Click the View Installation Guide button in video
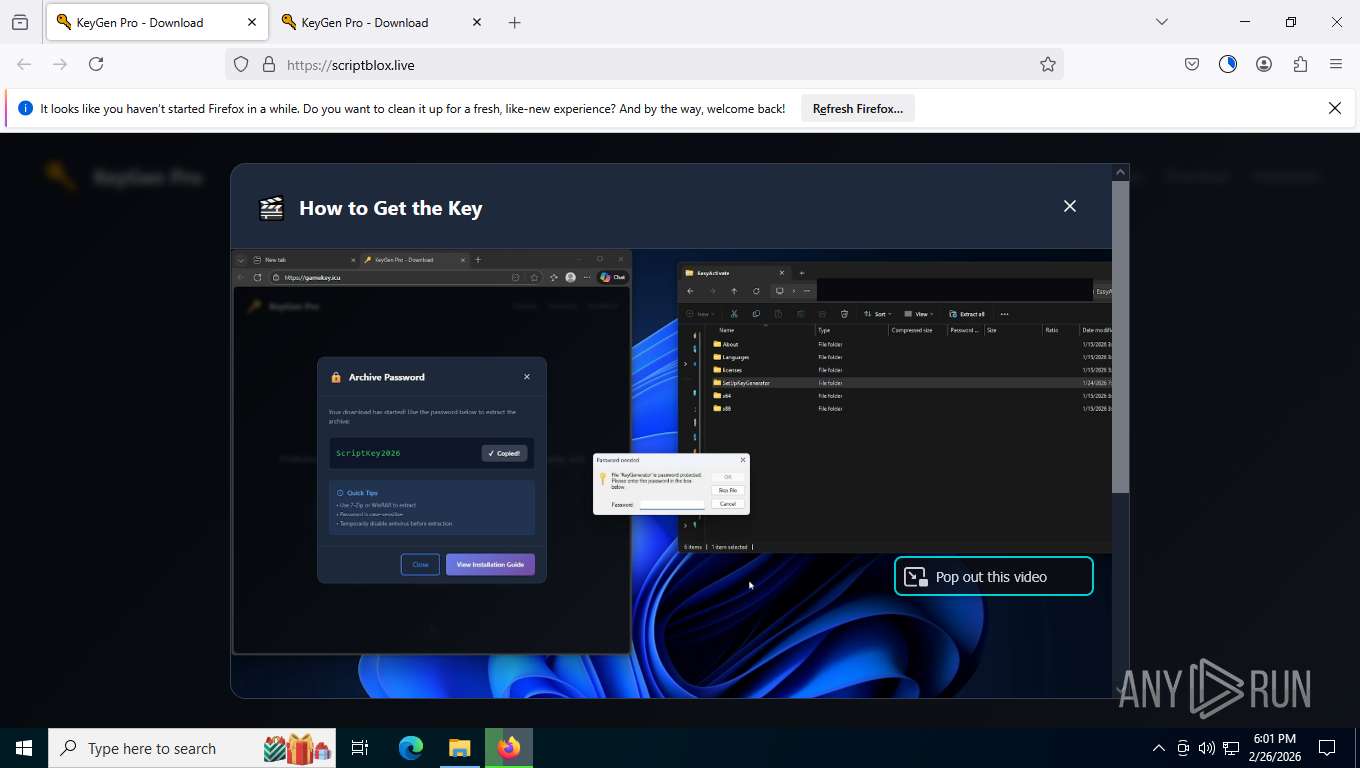Image resolution: width=1360 pixels, height=768 pixels. 490,564
